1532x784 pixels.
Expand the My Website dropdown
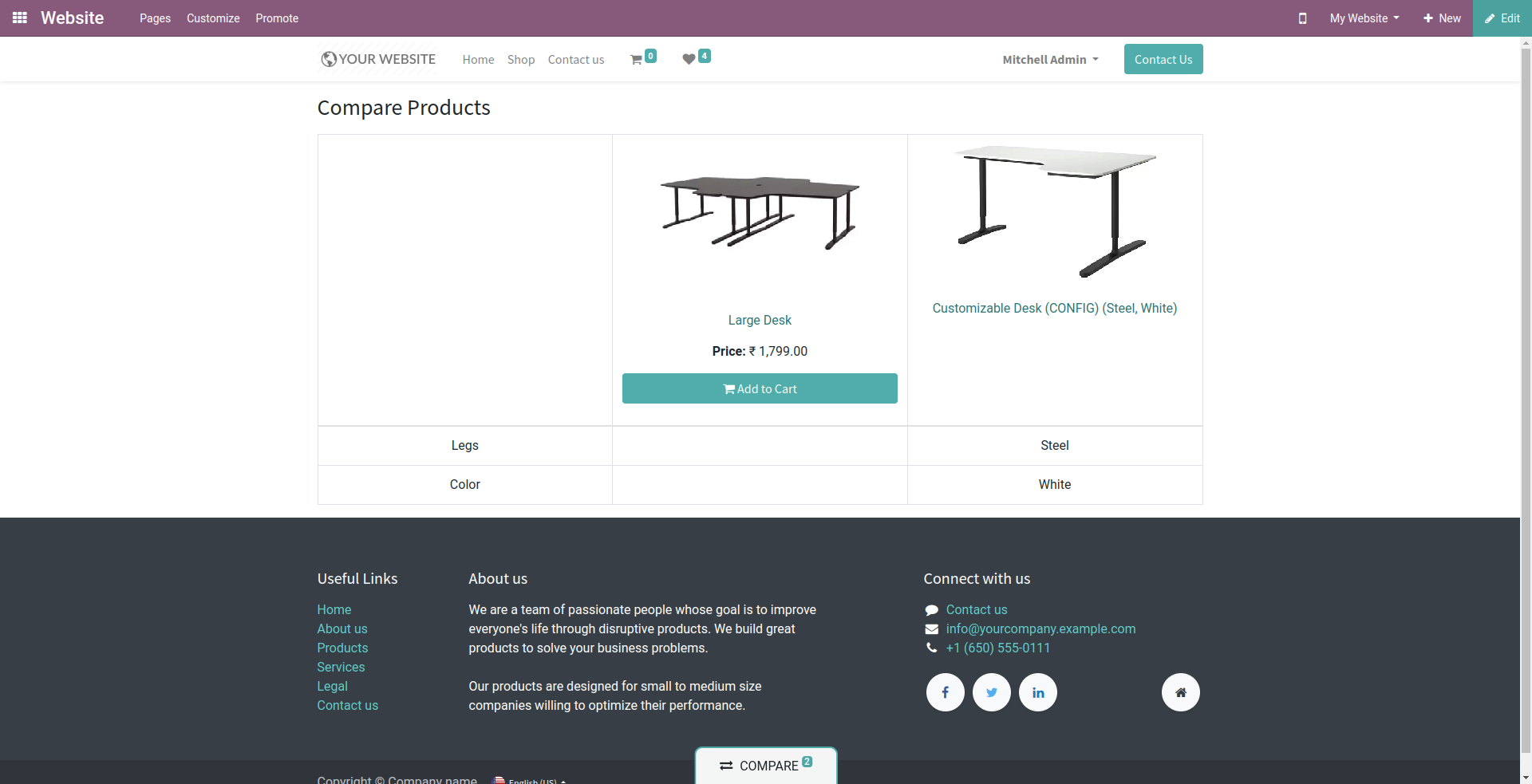pos(1364,18)
